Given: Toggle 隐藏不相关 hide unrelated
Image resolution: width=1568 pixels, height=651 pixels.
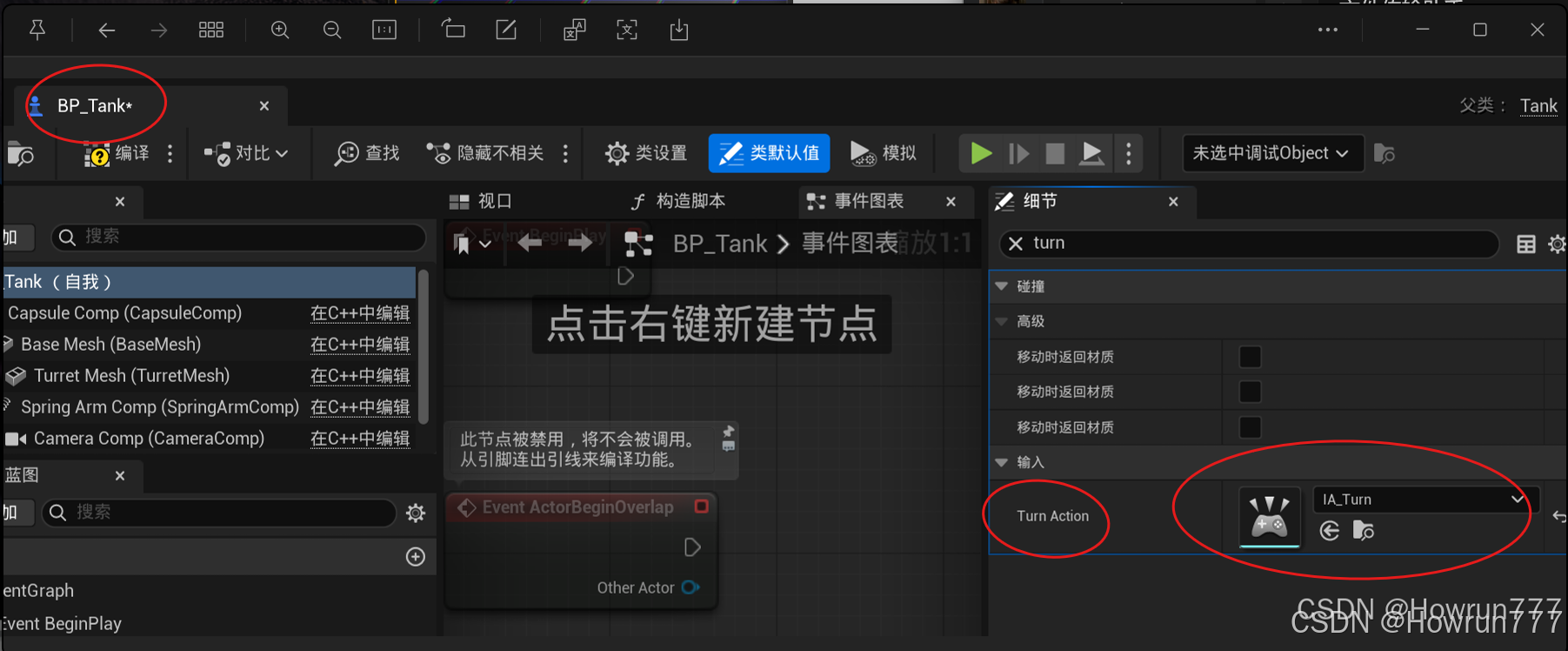Looking at the screenshot, I should 485,154.
